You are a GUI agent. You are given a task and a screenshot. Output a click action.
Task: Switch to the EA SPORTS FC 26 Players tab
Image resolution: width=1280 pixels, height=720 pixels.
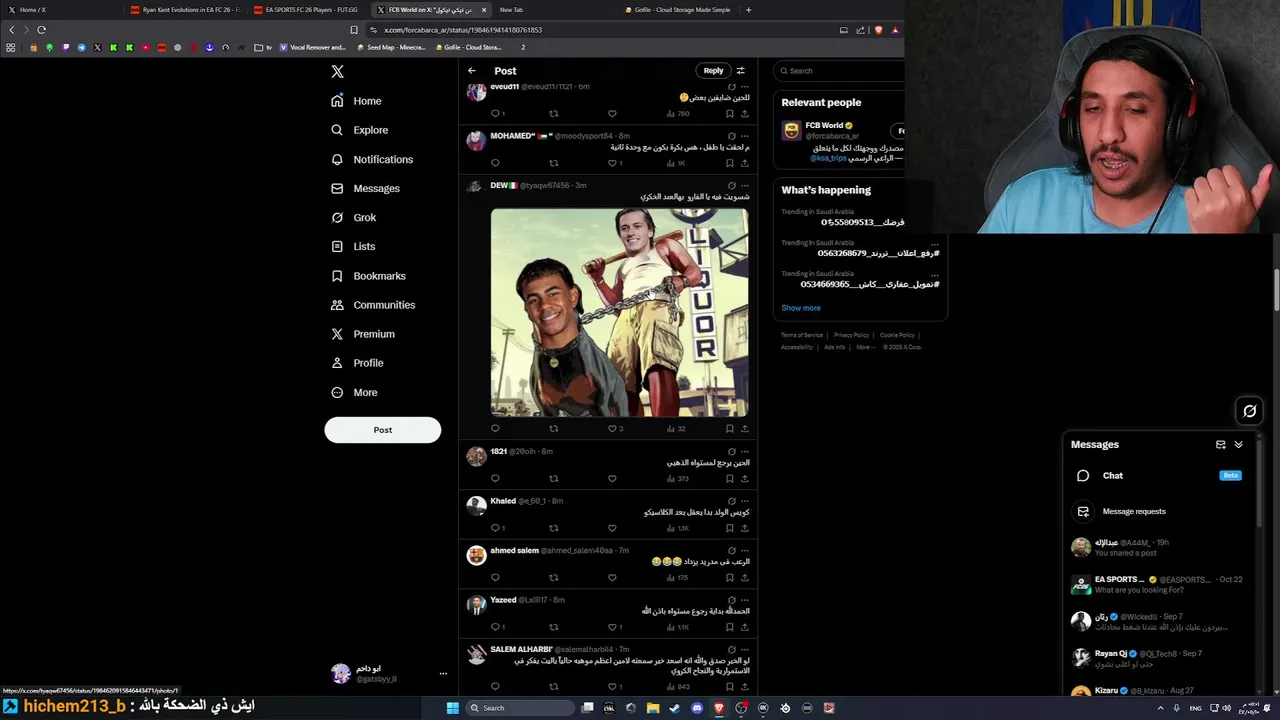coord(308,10)
